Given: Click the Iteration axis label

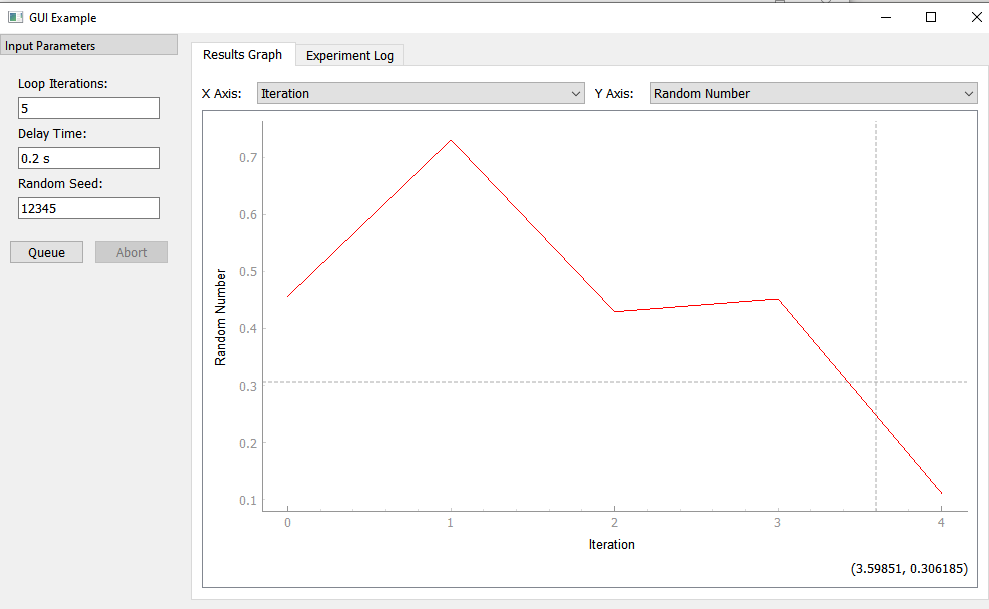Looking at the screenshot, I should [x=612, y=544].
